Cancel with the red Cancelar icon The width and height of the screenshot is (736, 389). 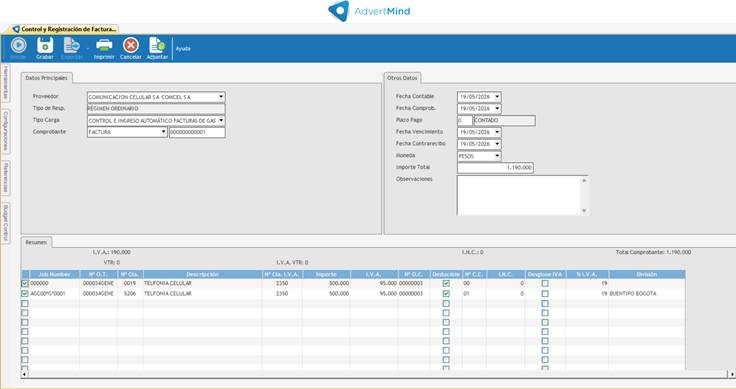tap(130, 45)
